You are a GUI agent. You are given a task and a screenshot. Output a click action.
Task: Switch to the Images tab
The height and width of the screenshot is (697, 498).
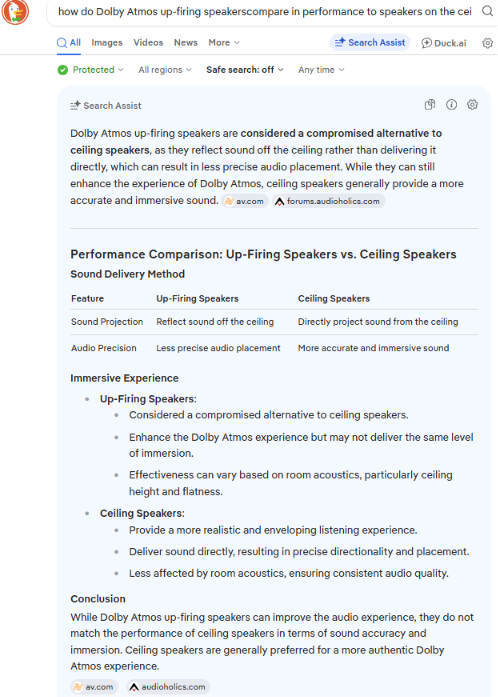[107, 43]
